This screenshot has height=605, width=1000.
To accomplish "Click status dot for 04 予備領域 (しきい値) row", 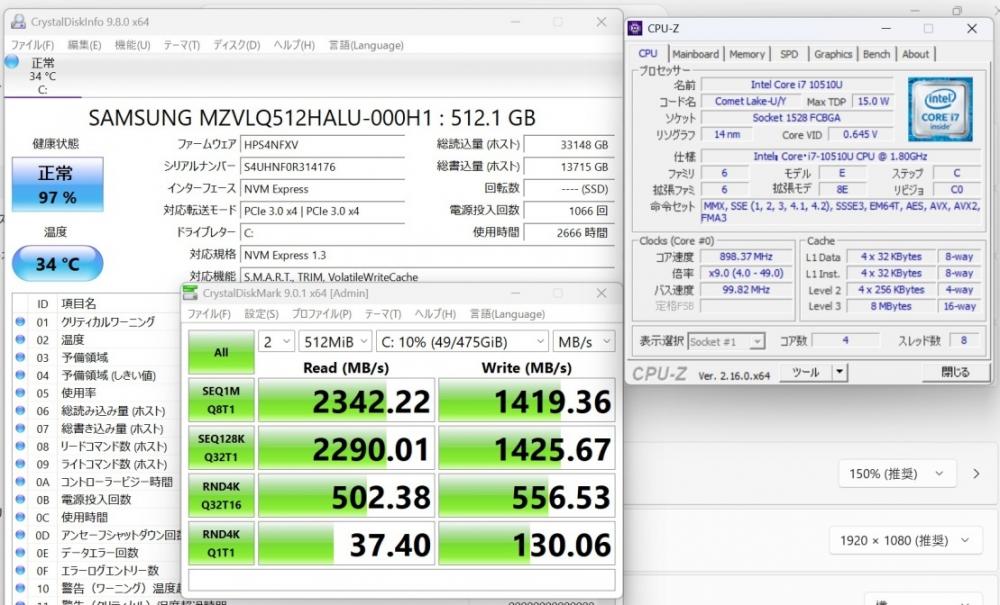I will point(20,375).
